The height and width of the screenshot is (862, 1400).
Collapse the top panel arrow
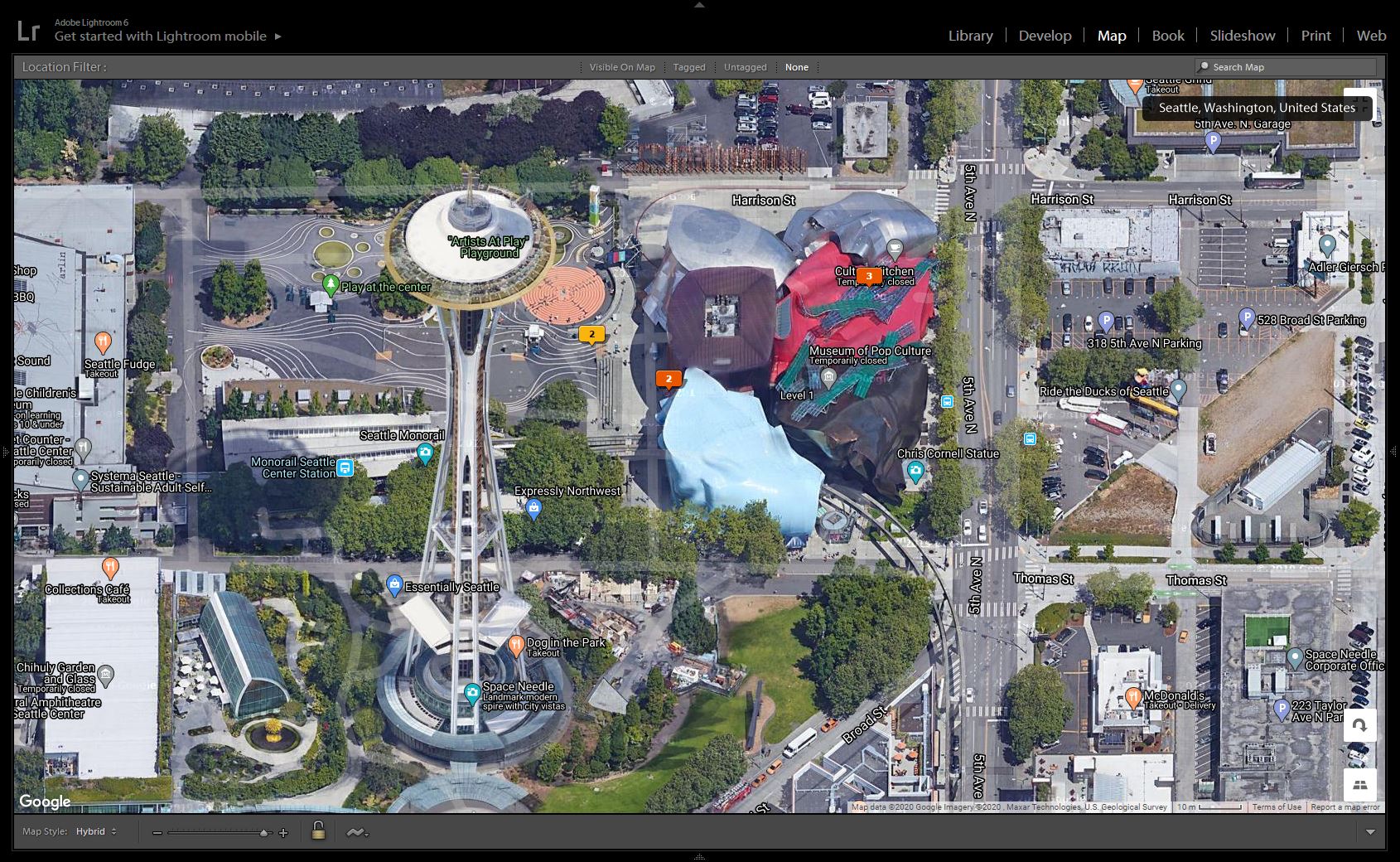699,4
